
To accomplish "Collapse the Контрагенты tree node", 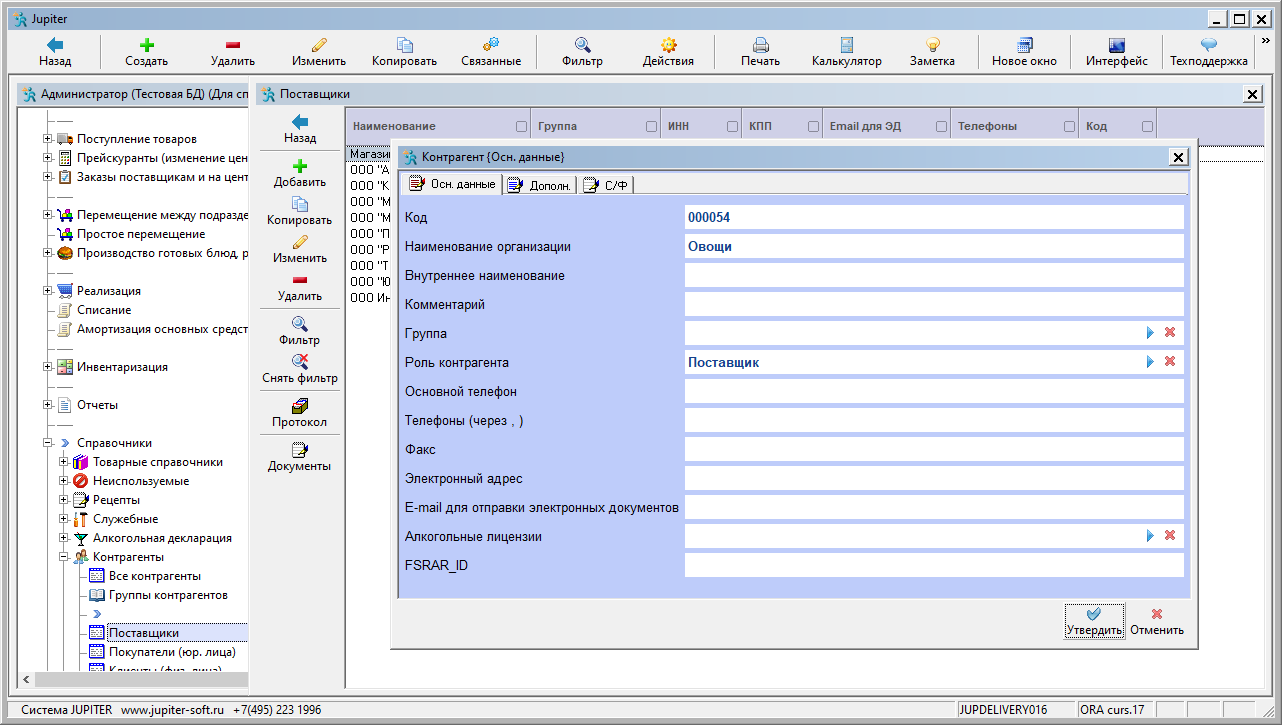I will [x=64, y=557].
